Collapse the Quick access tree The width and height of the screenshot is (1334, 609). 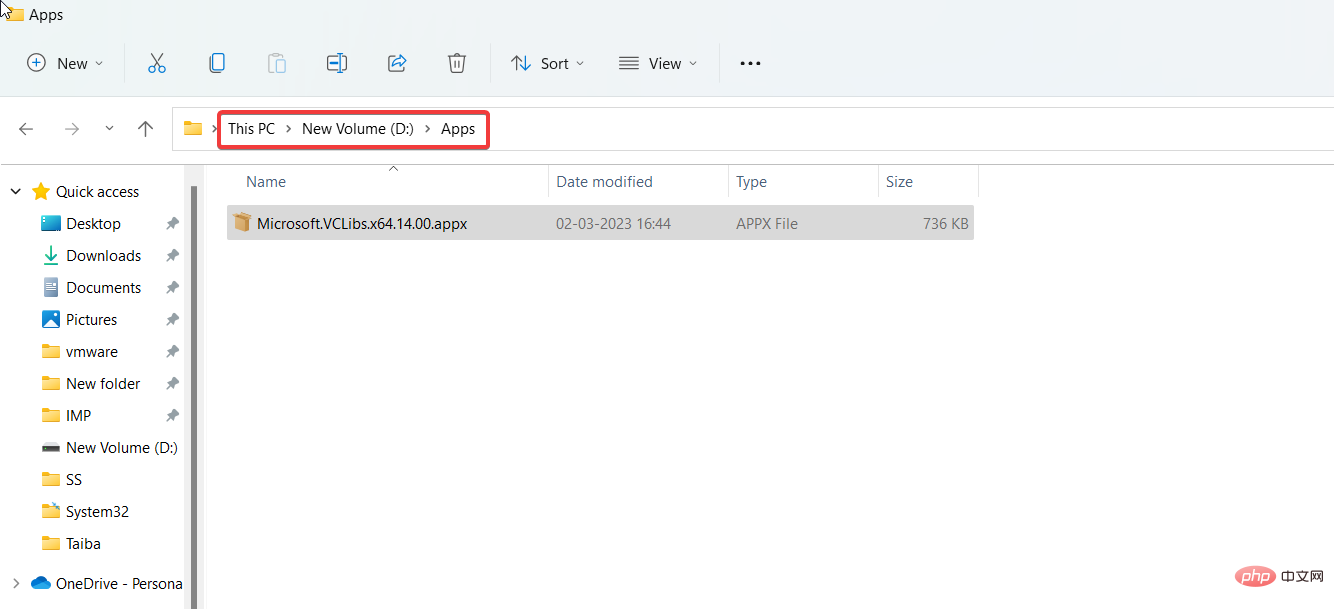pyautogui.click(x=15, y=191)
